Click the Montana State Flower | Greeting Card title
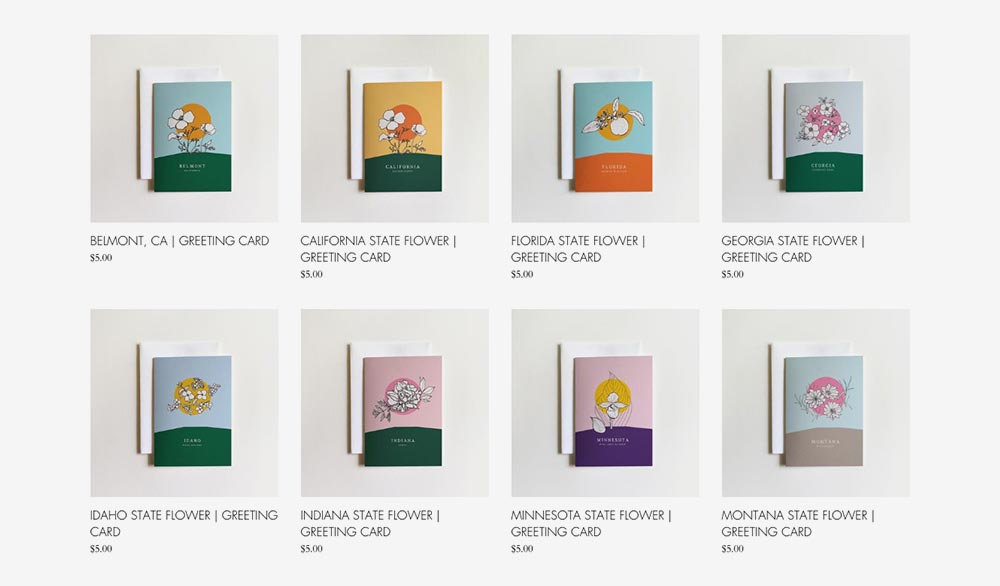1000x586 pixels. coord(798,524)
